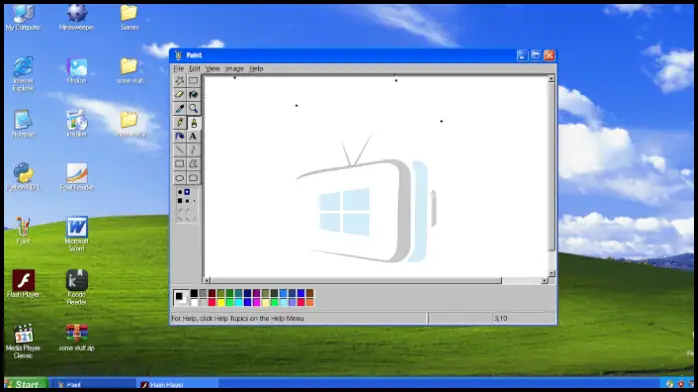Select the Photon desktop icon
The image size is (698, 392).
pyautogui.click(x=77, y=71)
